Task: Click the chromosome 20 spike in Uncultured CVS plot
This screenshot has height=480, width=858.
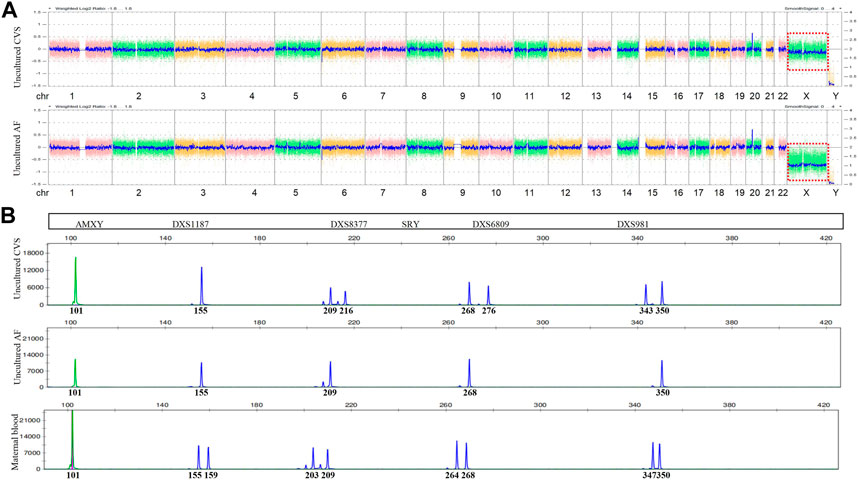Action: pyautogui.click(x=752, y=41)
